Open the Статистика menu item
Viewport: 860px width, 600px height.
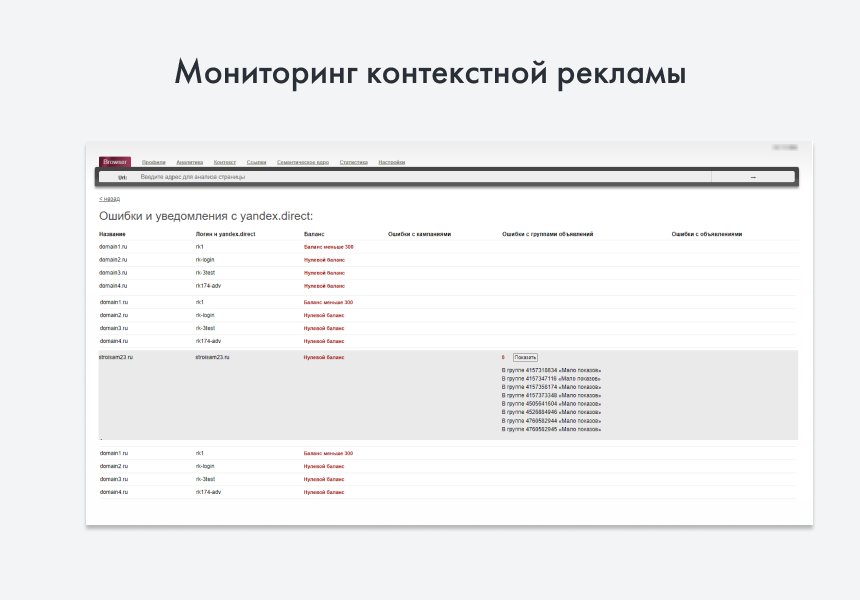click(354, 162)
